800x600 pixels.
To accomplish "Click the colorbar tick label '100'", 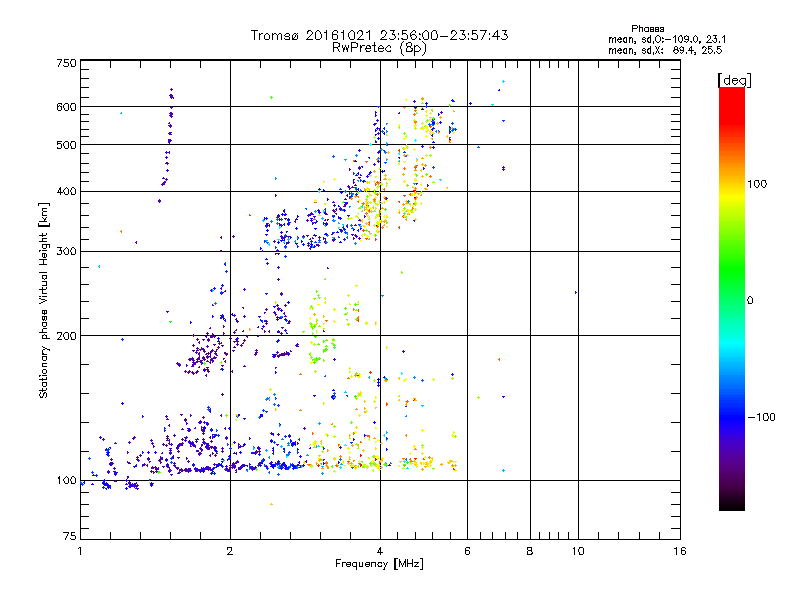I will [757, 184].
